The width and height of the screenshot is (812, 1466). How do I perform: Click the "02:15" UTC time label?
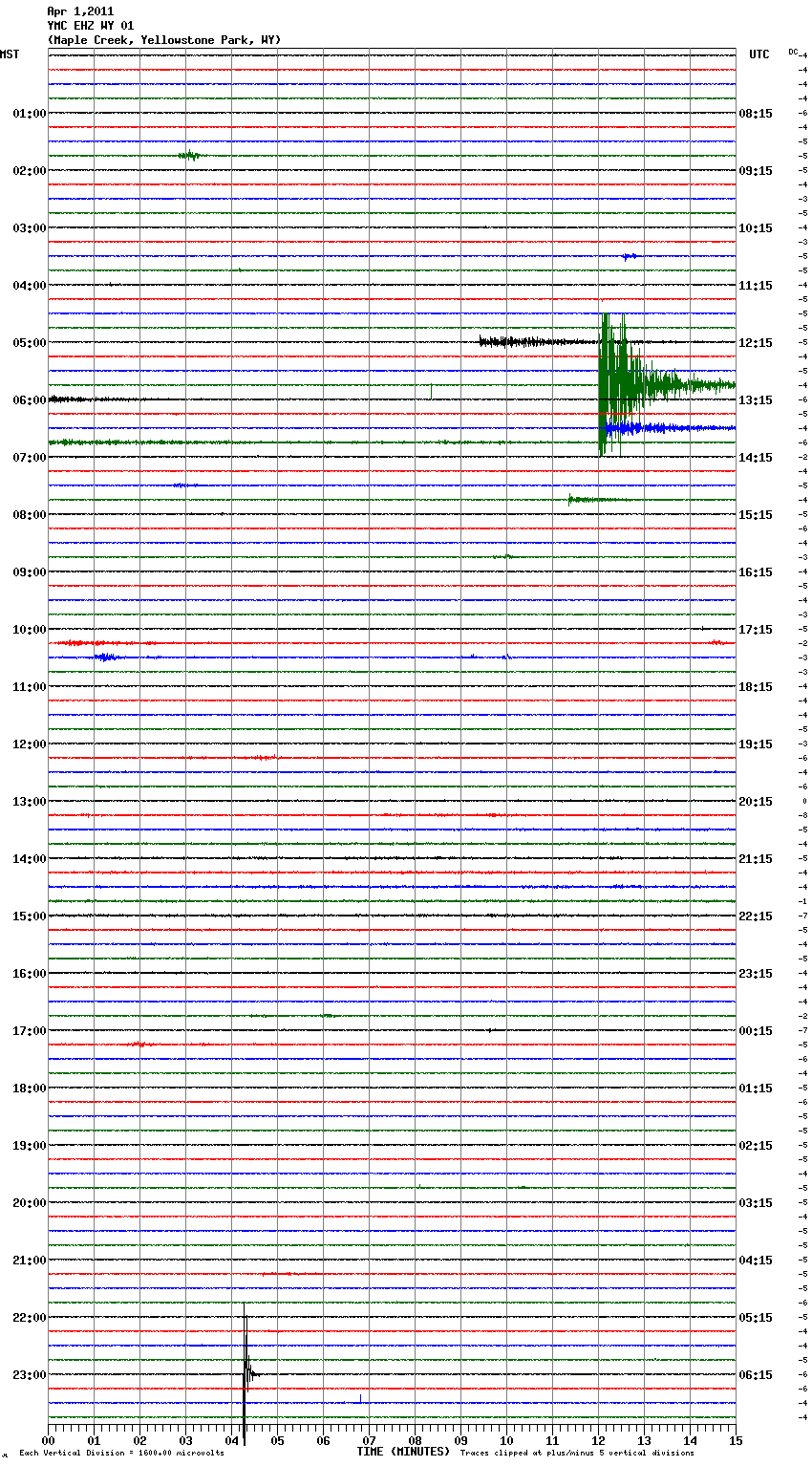click(x=756, y=1146)
